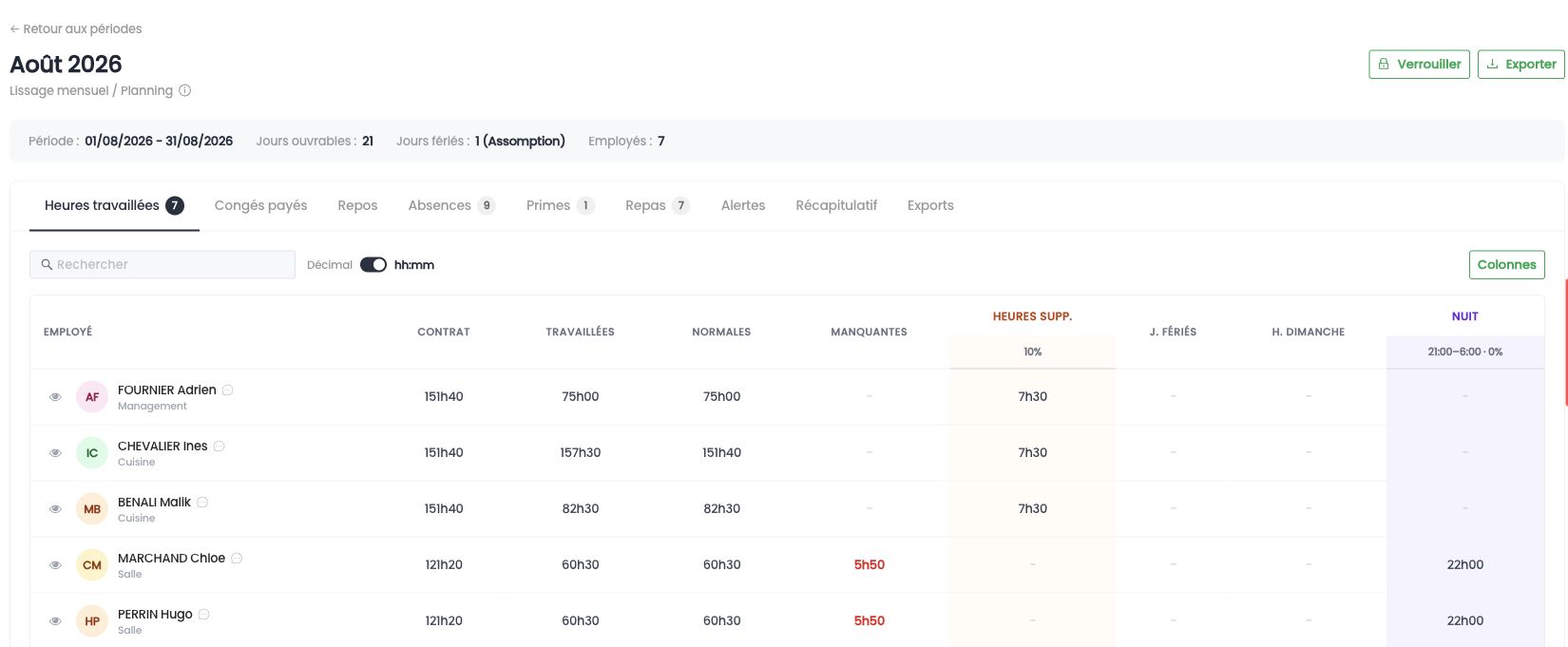This screenshot has width=1568, height=647.
Task: Click the EMPLOYÉ column header
Action: pos(68,333)
